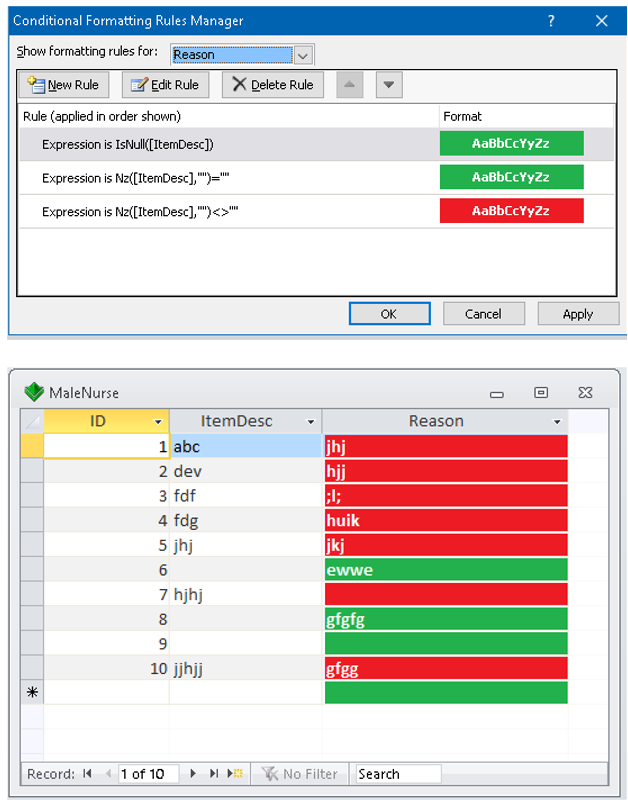
Task: Click the ID column header
Action: click(x=107, y=421)
